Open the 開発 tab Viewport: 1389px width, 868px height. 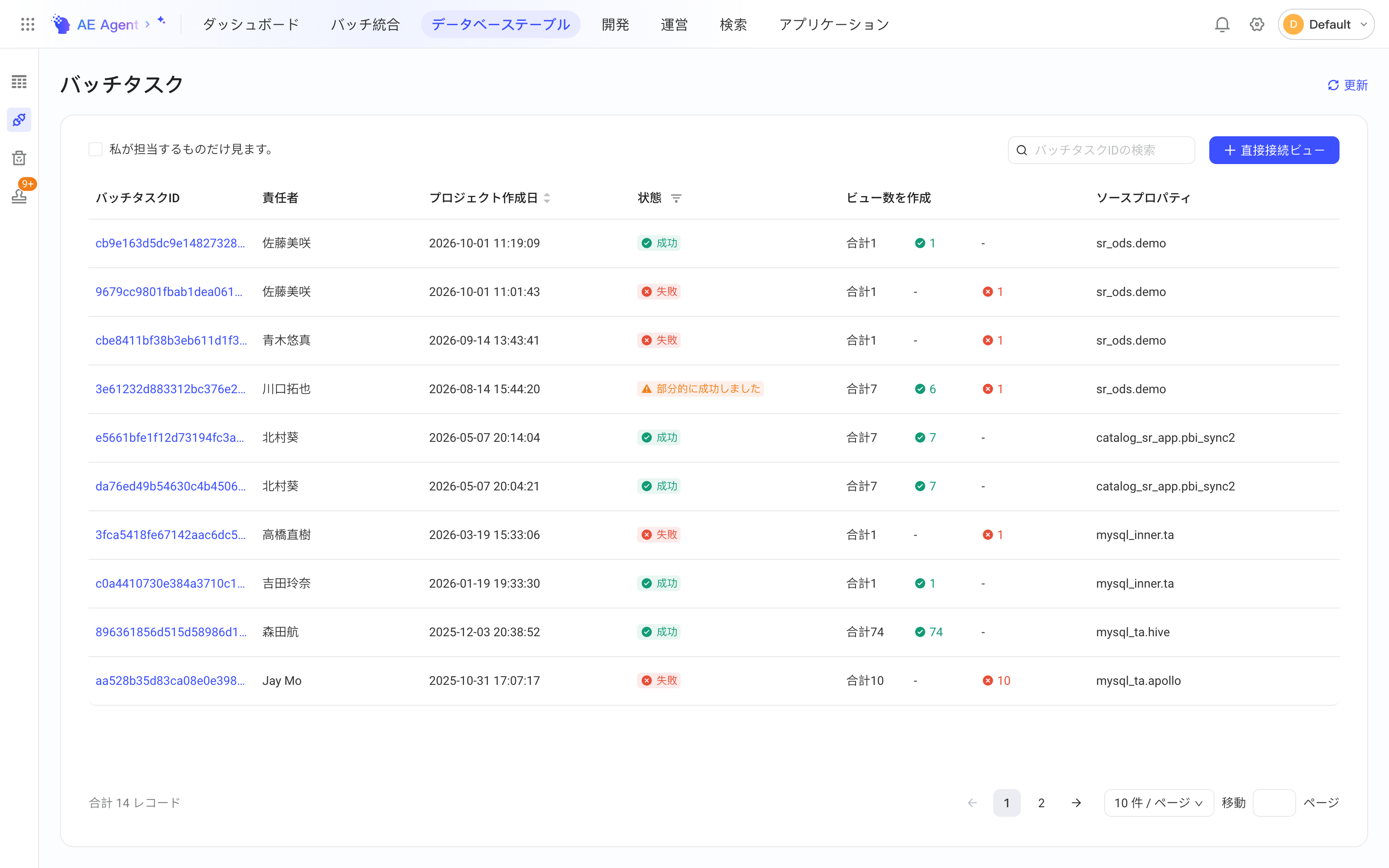pyautogui.click(x=616, y=24)
